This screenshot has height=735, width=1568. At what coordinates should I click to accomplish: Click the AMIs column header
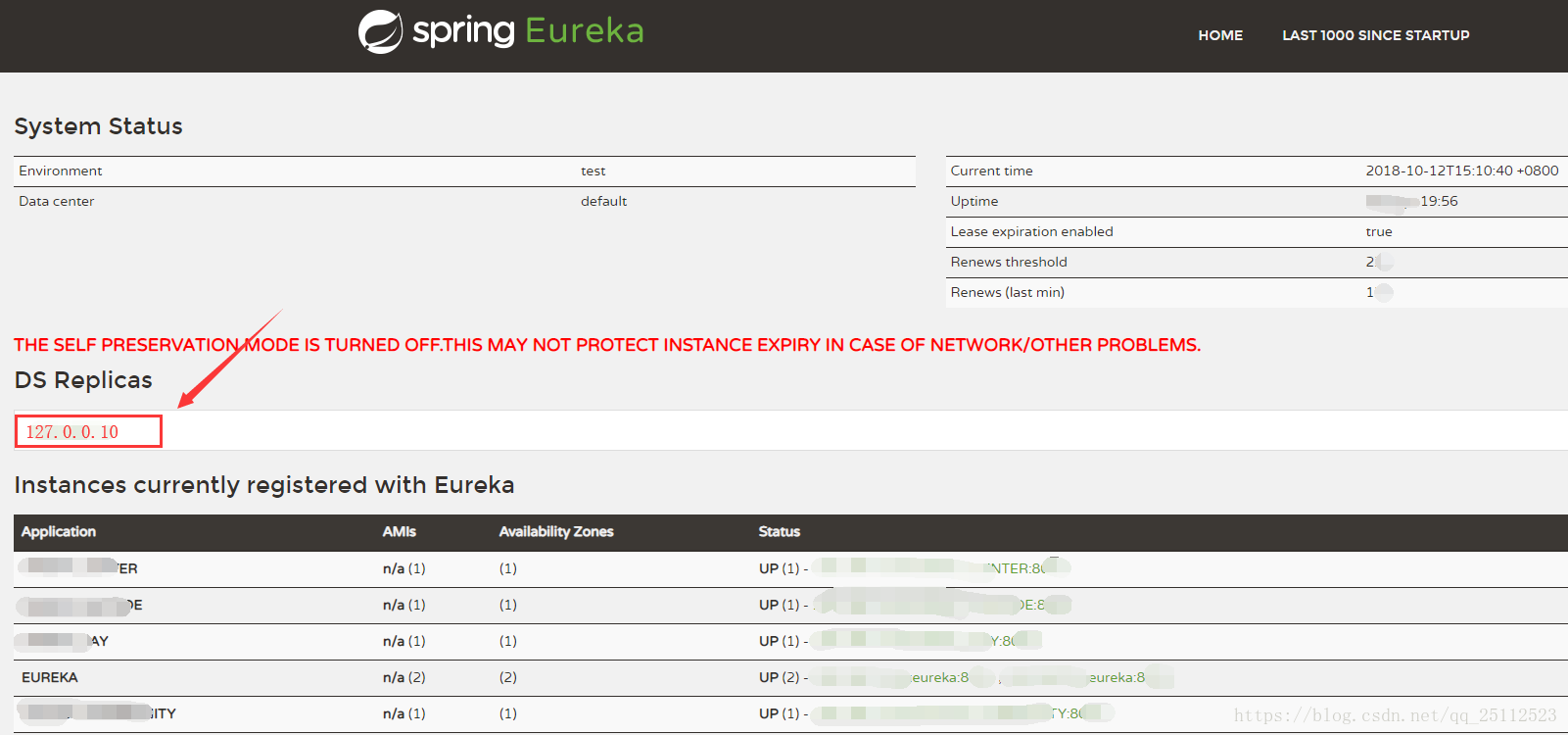click(399, 531)
